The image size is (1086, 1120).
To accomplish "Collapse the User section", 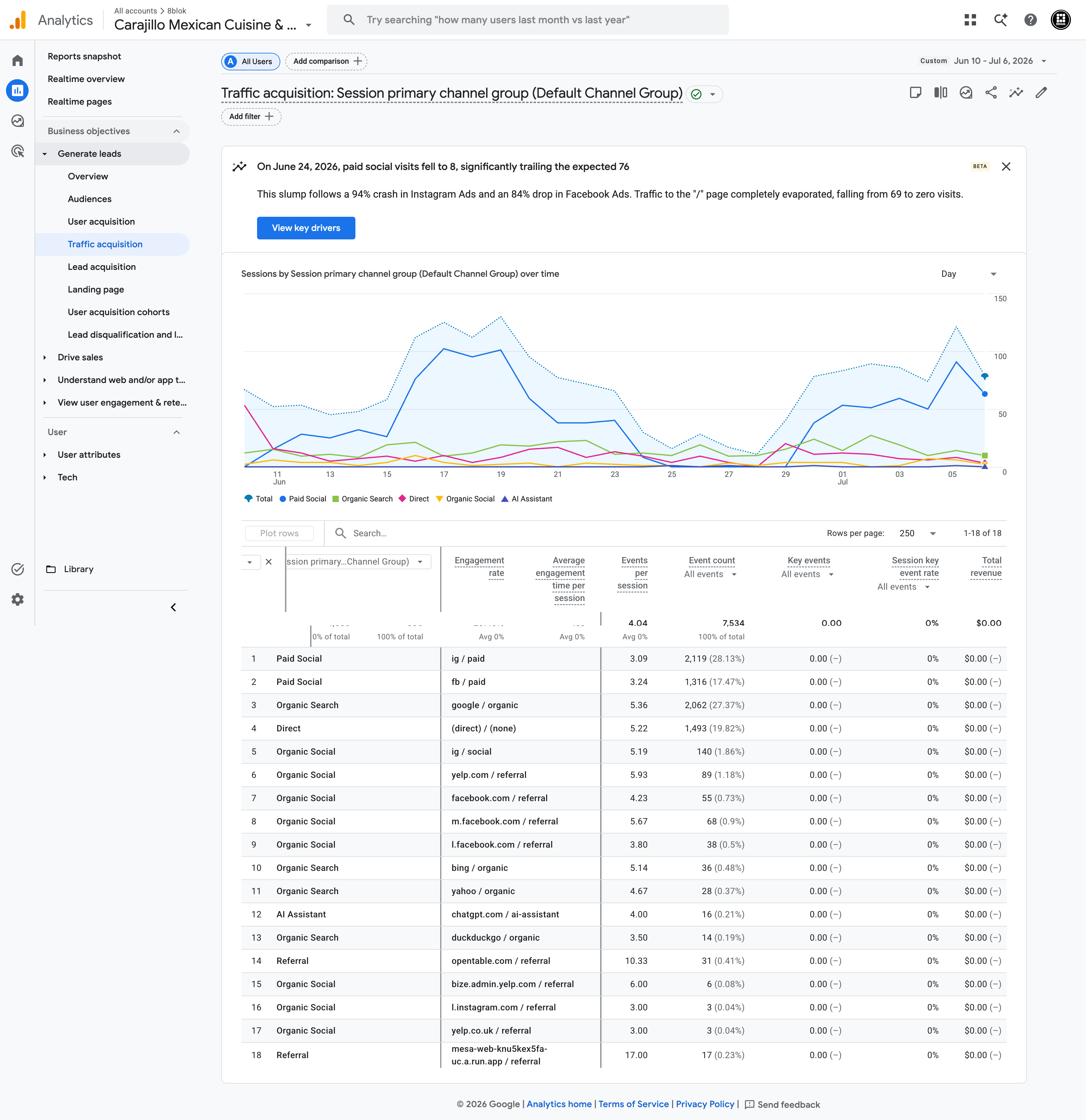I will point(177,432).
